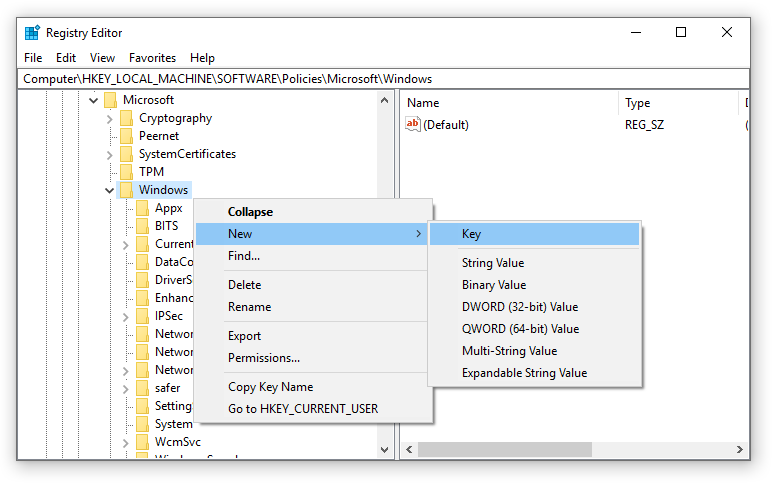The image size is (779, 484).
Task: Expand the IPSec subkey node
Action: tap(125, 317)
